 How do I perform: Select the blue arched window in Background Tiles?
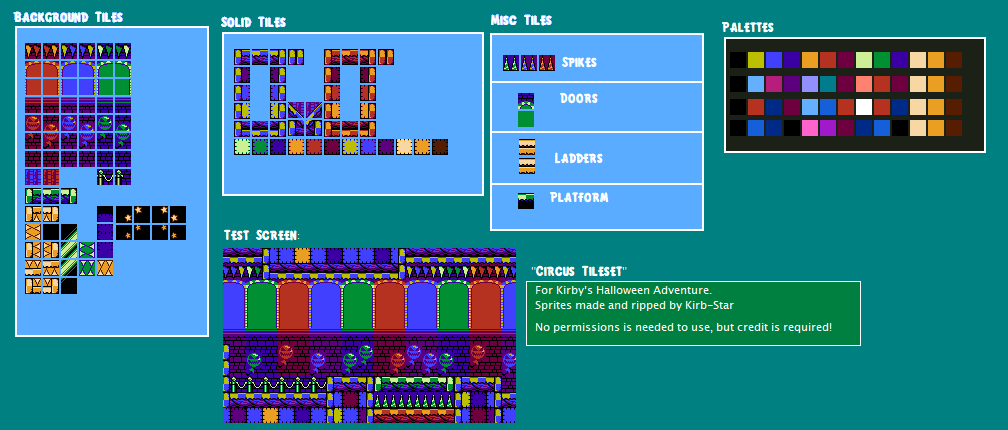click(x=78, y=78)
